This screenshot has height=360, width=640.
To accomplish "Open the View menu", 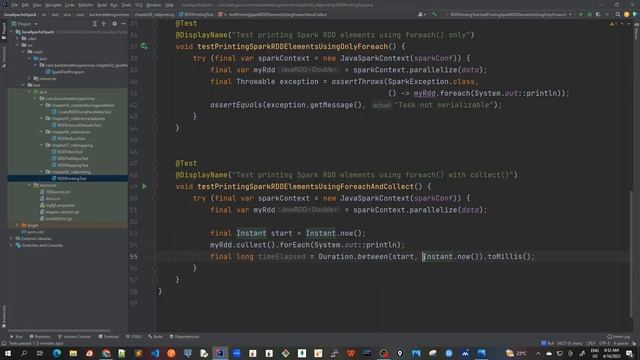I will (x=37, y=5).
